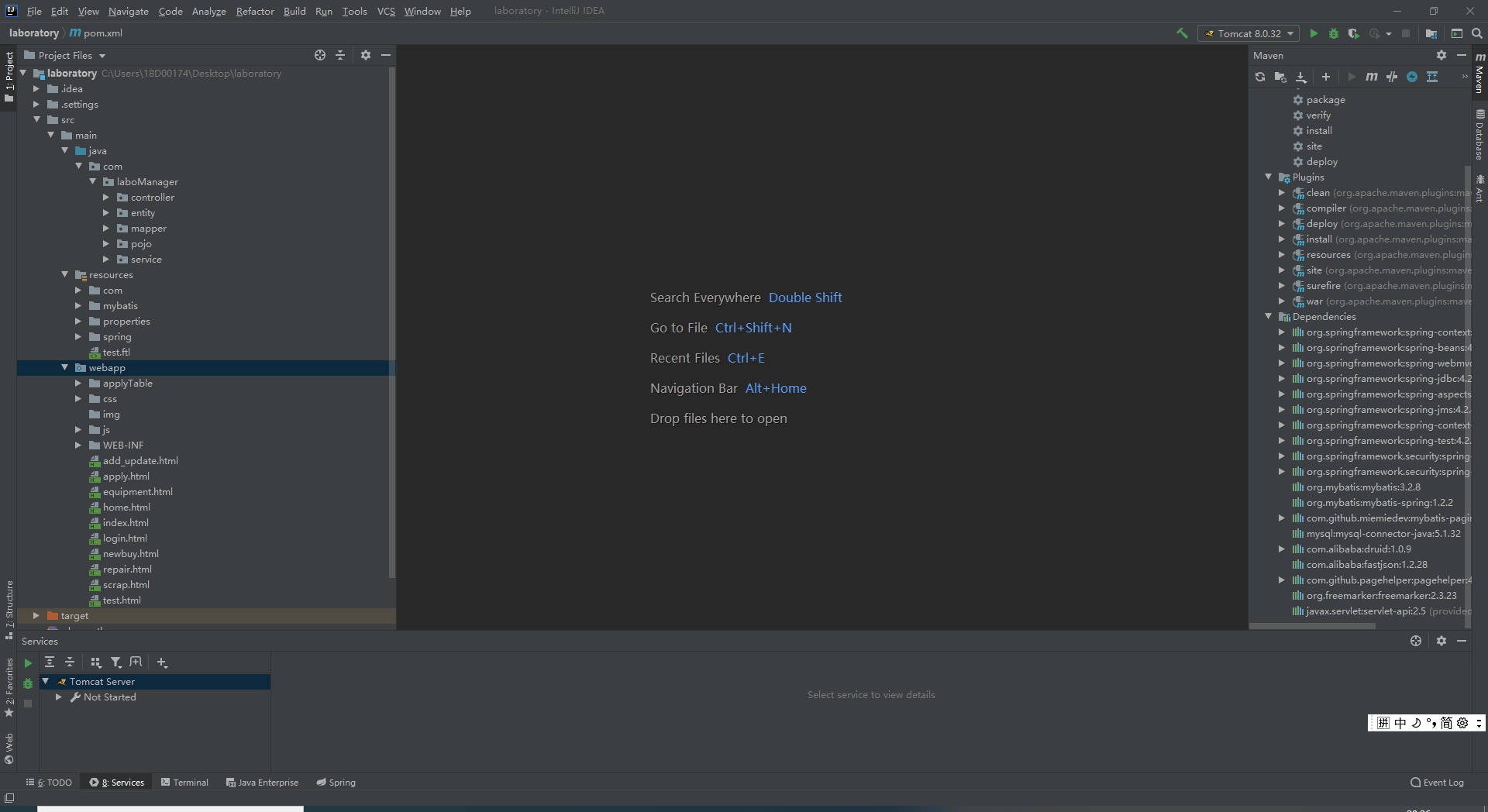1488x812 pixels.
Task: Open the Filter dropdown in Services toolbar
Action: [x=116, y=662]
